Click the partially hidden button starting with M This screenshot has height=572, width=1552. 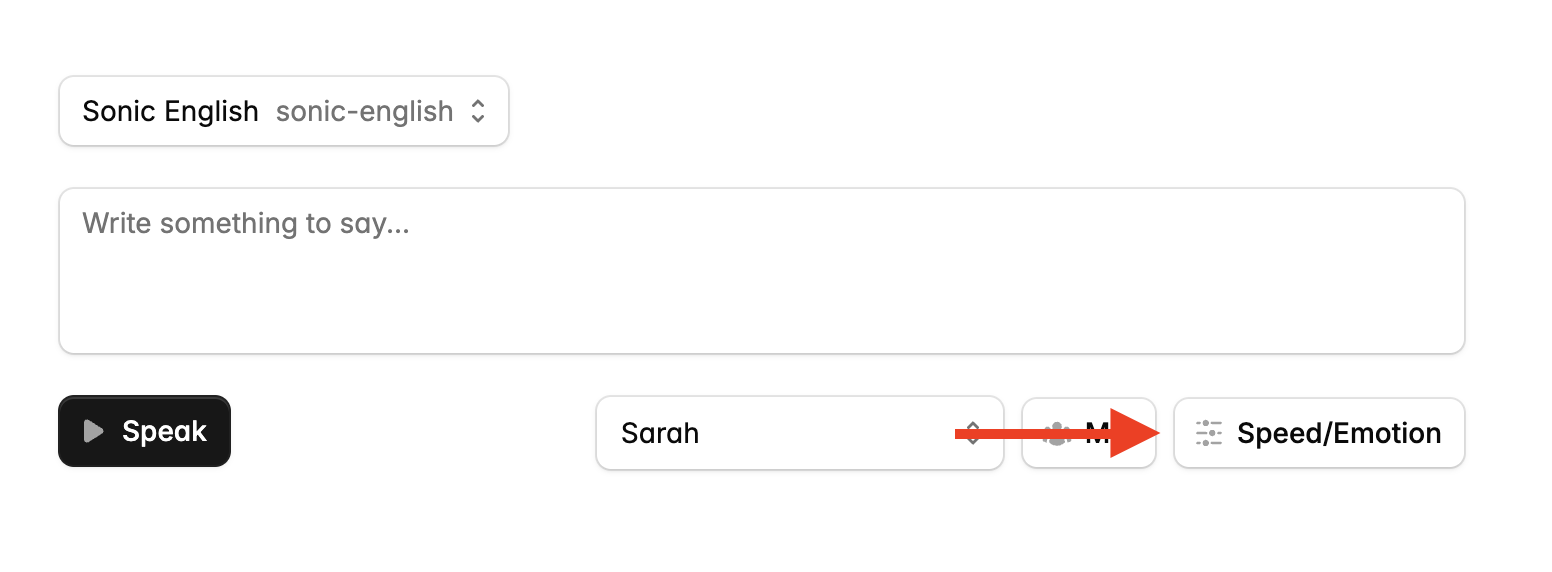1088,433
